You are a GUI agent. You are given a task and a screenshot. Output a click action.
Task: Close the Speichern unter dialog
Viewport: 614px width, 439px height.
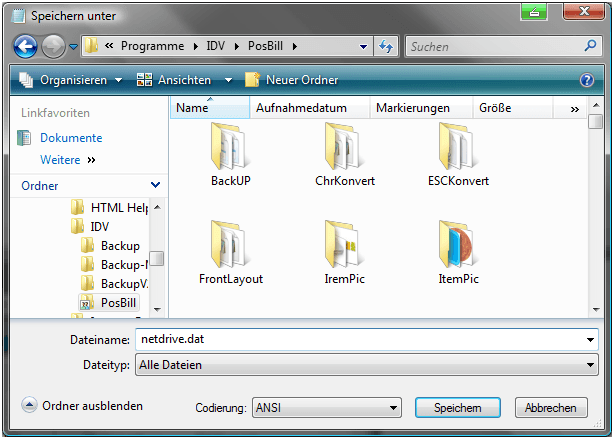tap(583, 11)
